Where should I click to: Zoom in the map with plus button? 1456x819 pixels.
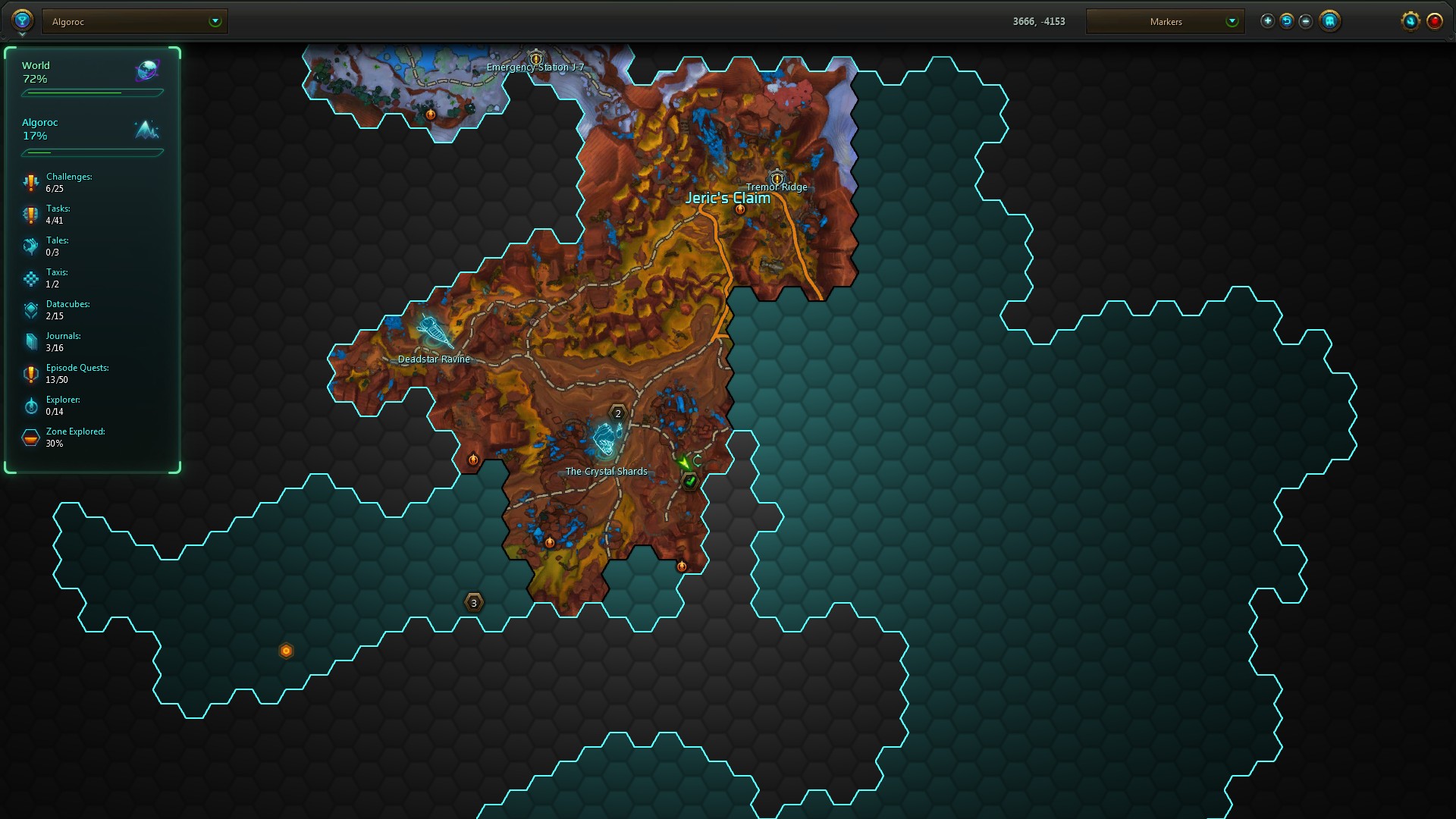pyautogui.click(x=1267, y=21)
